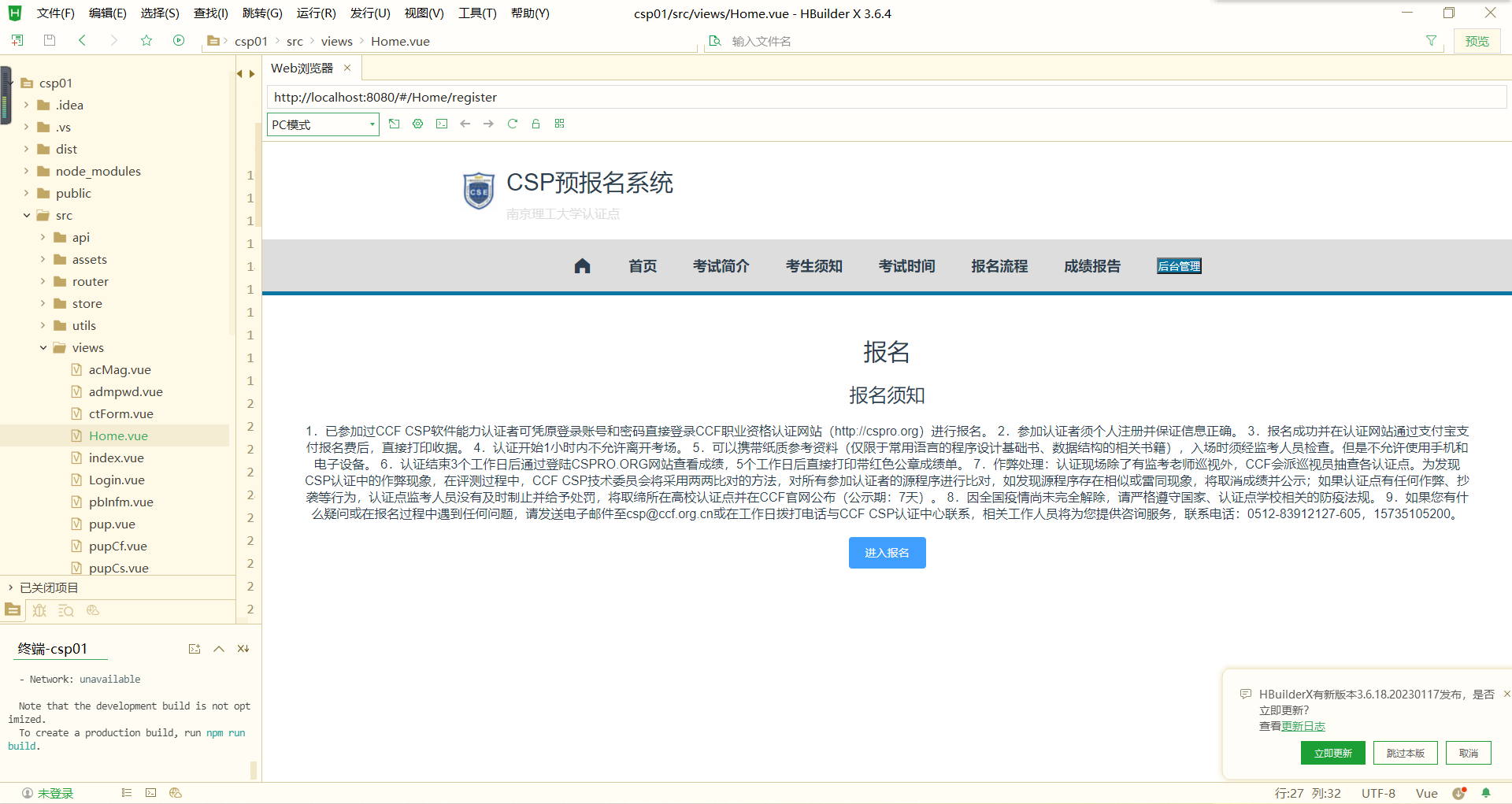The height and width of the screenshot is (804, 1512).
Task: Click the terminal panel scrollbar
Action: pyautogui.click(x=254, y=769)
